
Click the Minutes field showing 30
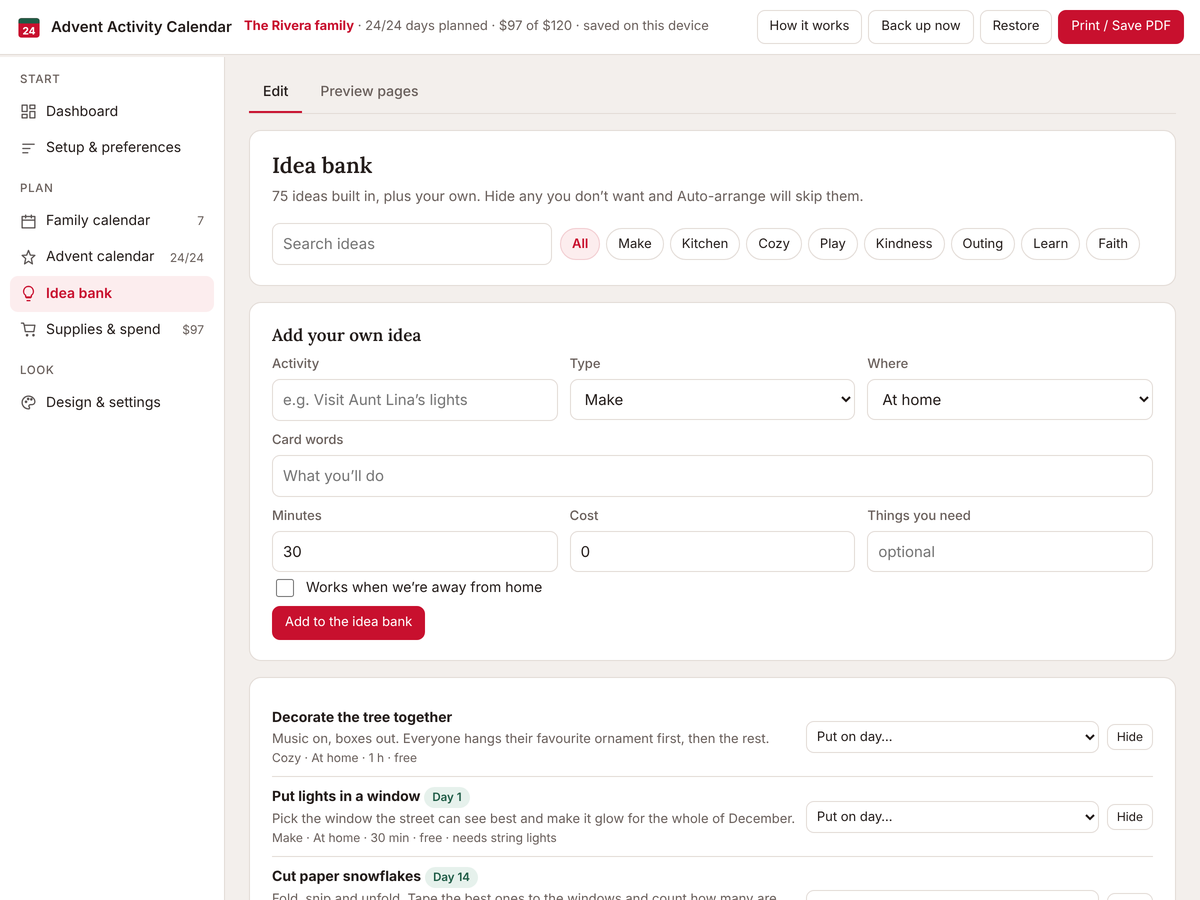[415, 552]
